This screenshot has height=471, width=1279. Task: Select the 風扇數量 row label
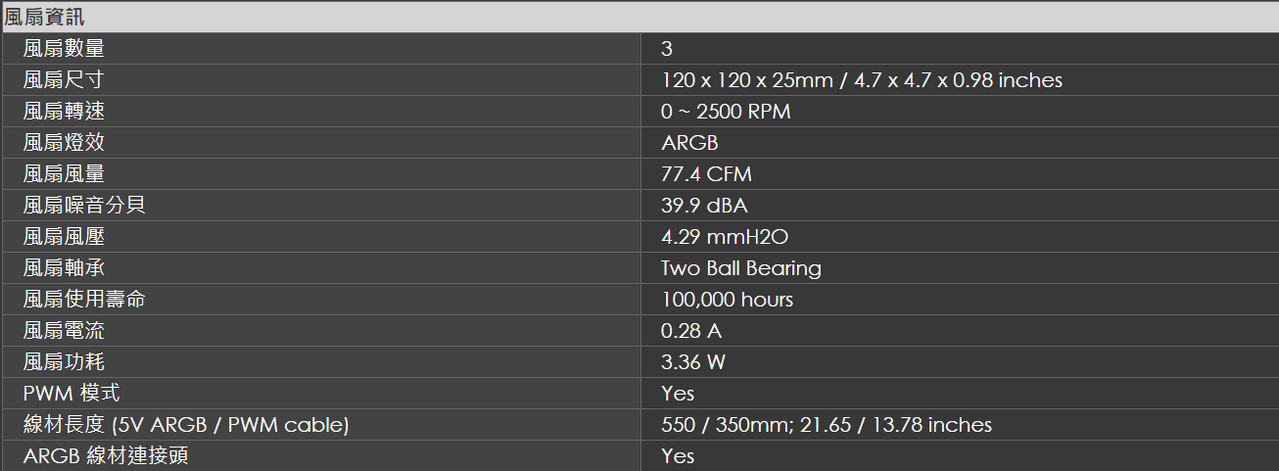point(64,48)
